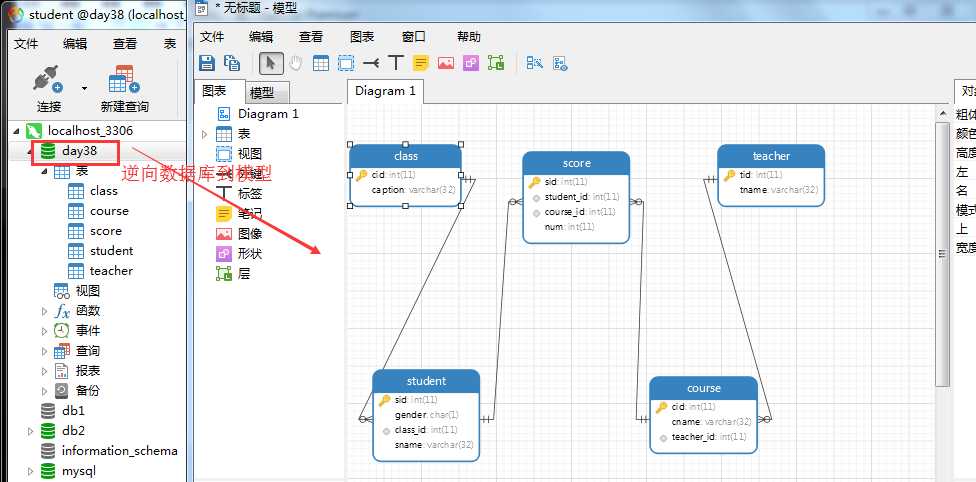Click the teacher entity header in diagram
The image size is (976, 482).
[x=771, y=156]
